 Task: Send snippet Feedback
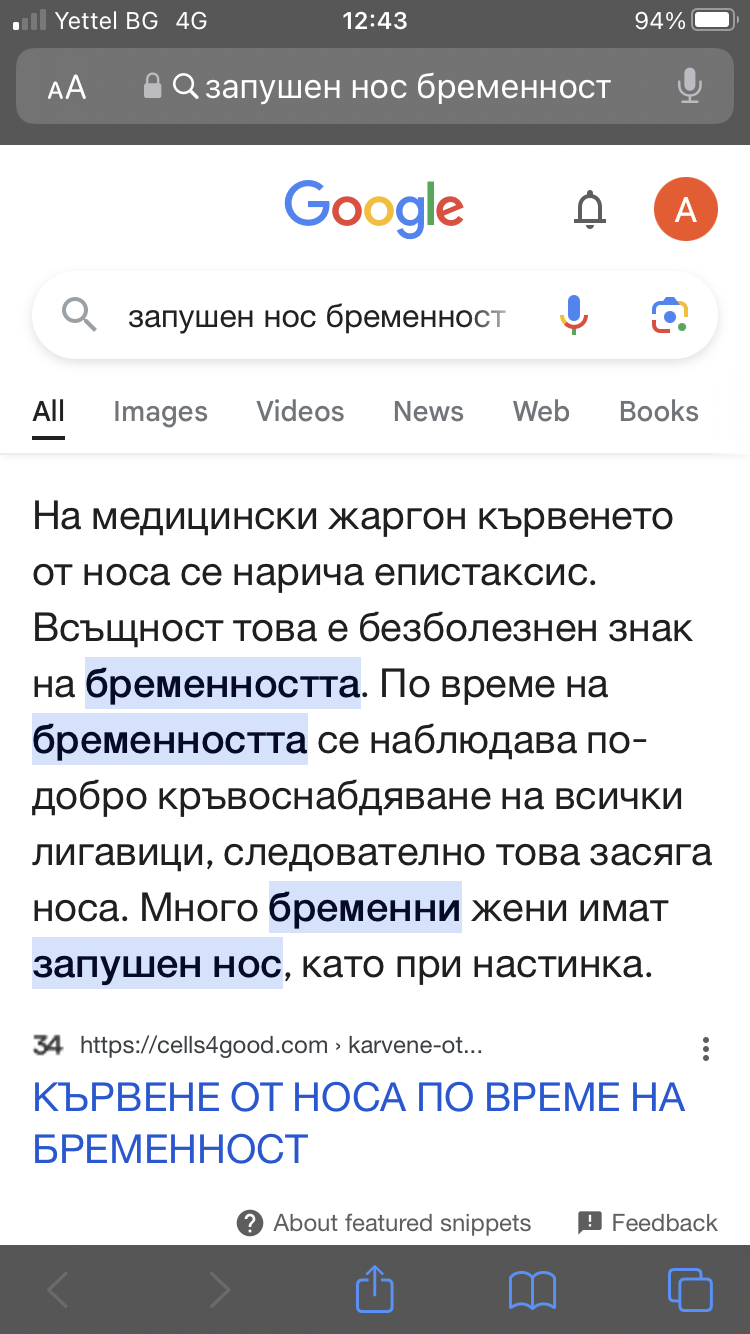pos(648,1223)
